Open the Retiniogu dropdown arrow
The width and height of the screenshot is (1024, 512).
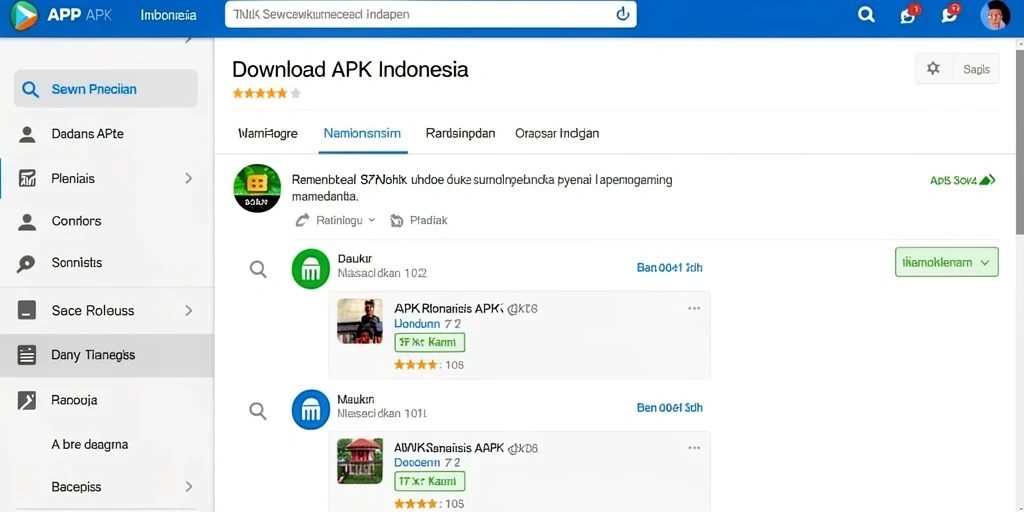click(x=372, y=221)
